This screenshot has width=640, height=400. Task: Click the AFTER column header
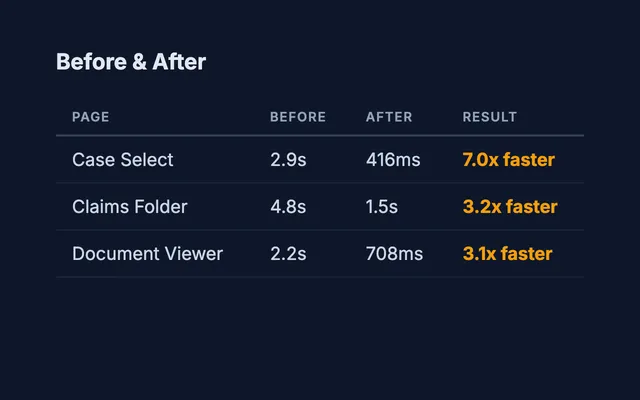(x=389, y=117)
